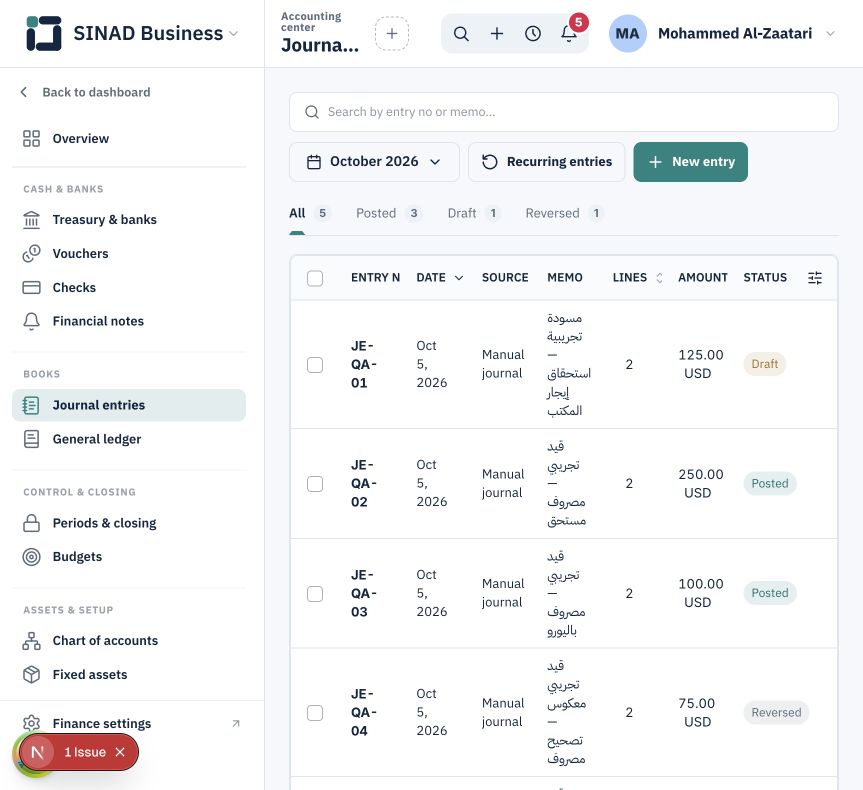The image size is (863, 790).
Task: Open Budgets page
Action: pos(129,557)
